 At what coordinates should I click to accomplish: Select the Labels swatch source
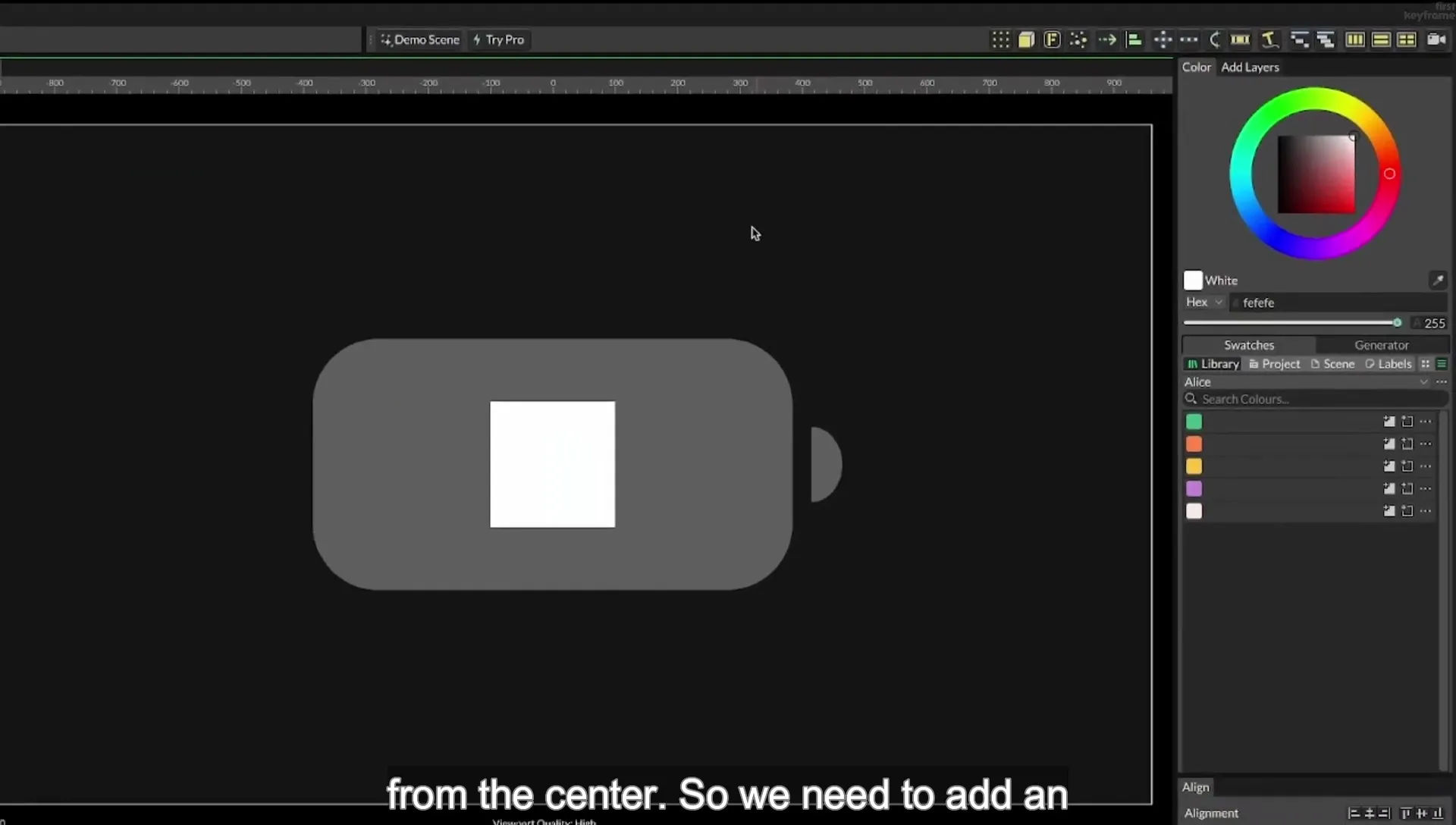tap(1389, 365)
